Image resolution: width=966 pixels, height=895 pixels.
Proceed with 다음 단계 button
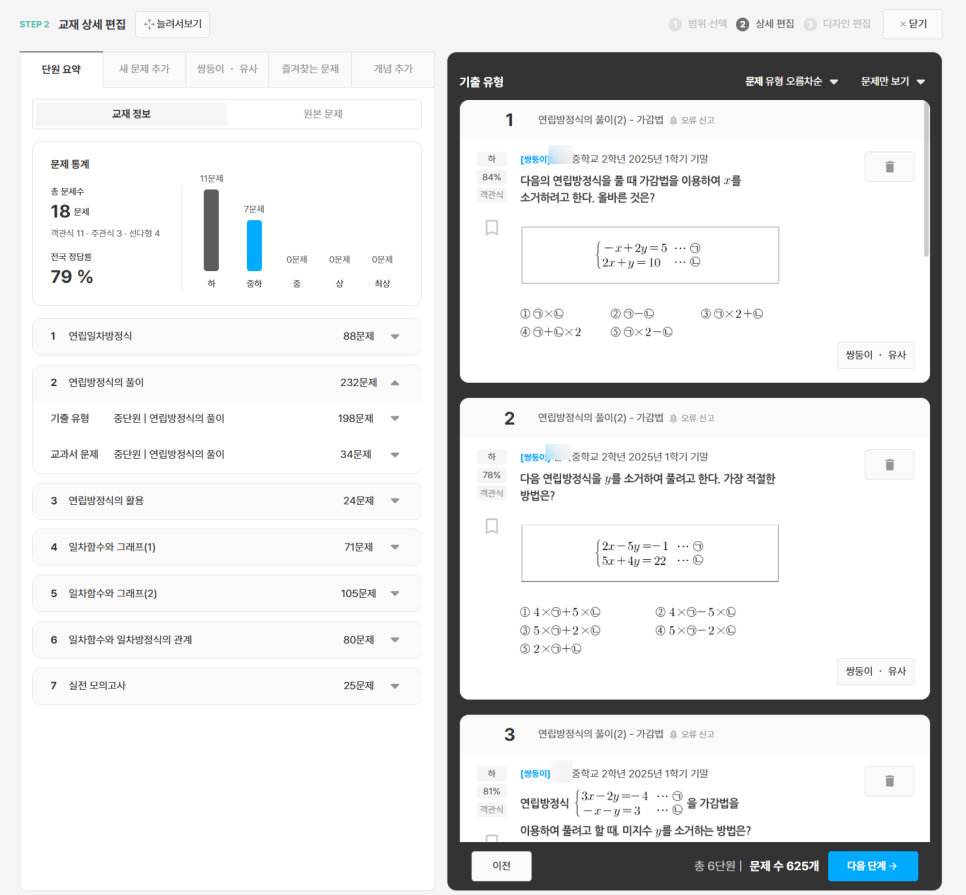(x=872, y=865)
